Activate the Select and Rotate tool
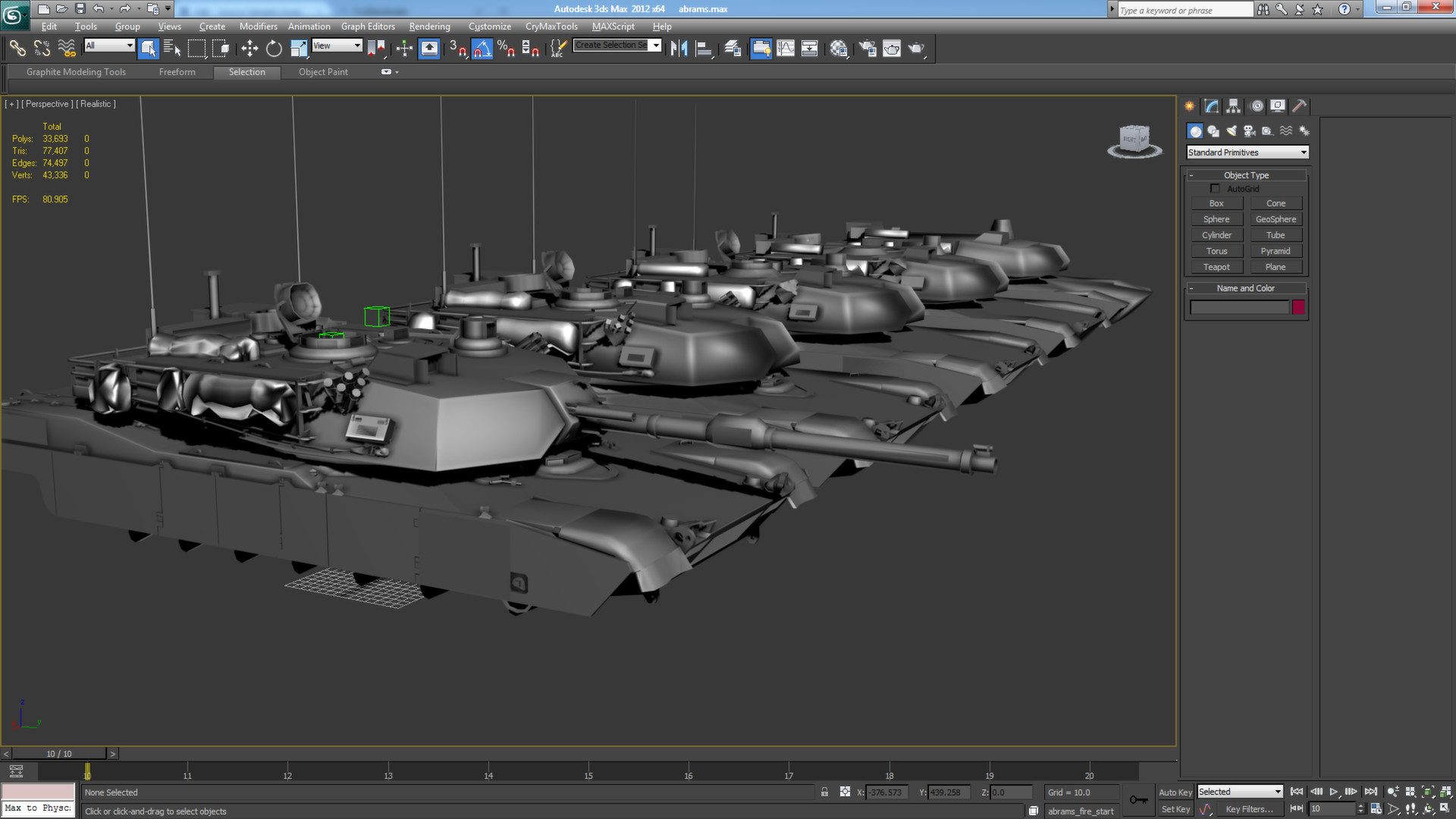The height and width of the screenshot is (819, 1456). click(x=273, y=49)
